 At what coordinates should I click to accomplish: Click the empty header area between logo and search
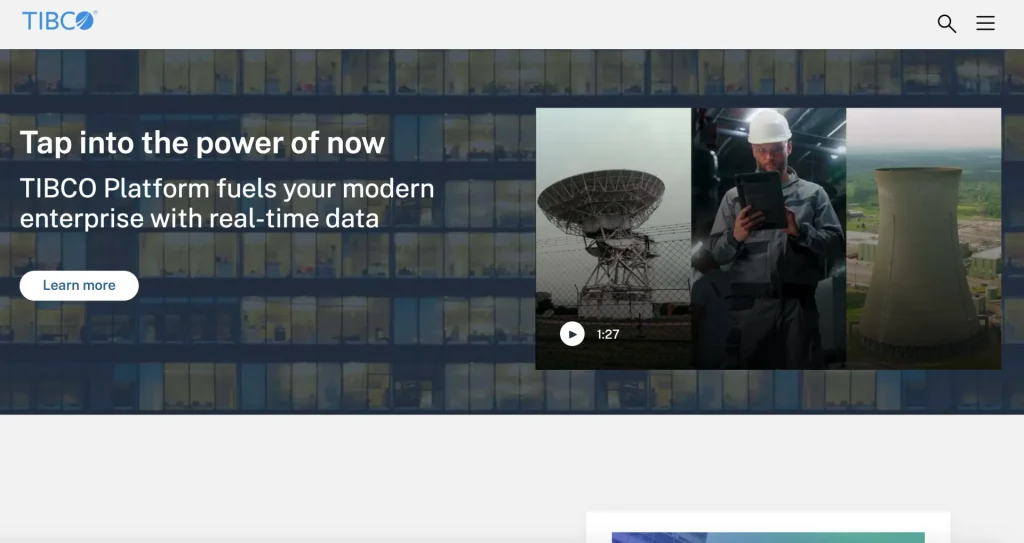pyautogui.click(x=500, y=23)
